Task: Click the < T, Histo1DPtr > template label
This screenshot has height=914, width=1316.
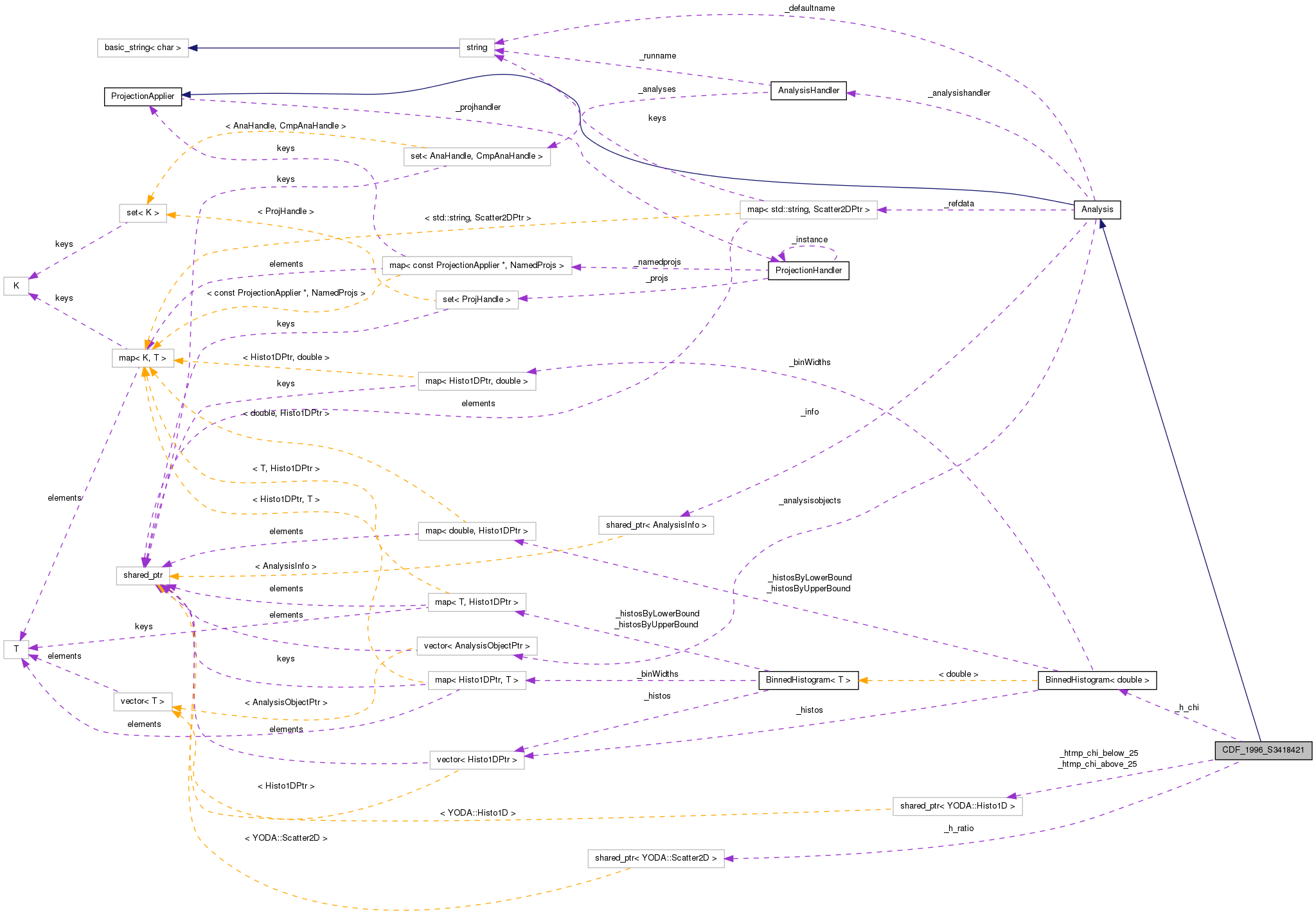Action: (x=286, y=469)
